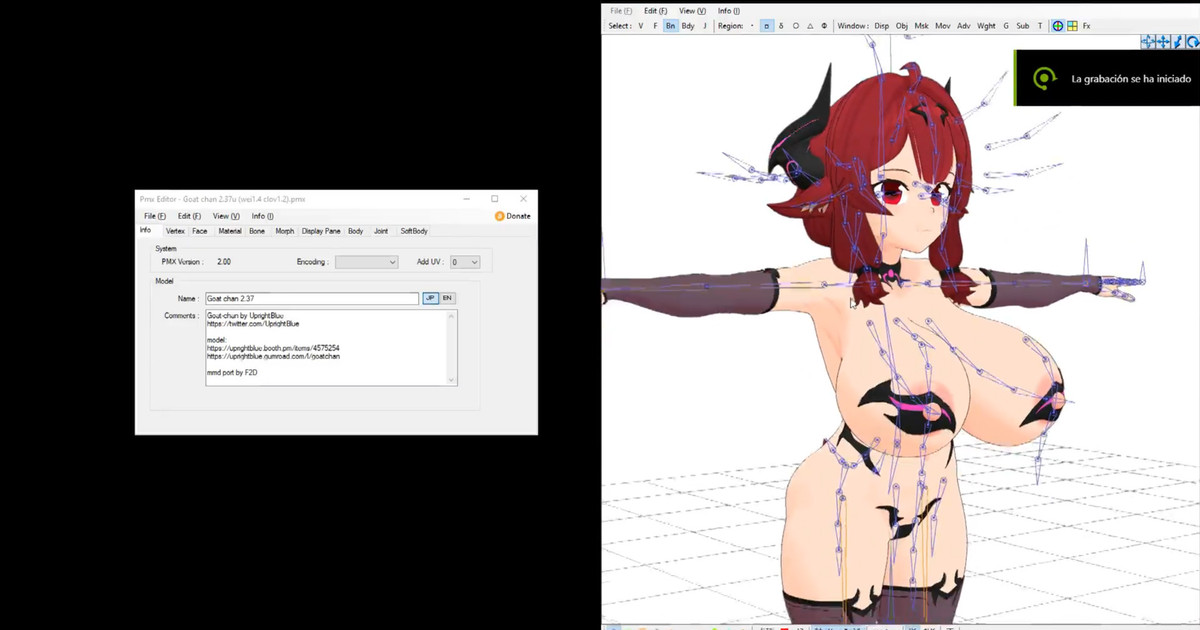Toggle the EN language button
The image size is (1200, 630).
point(447,298)
